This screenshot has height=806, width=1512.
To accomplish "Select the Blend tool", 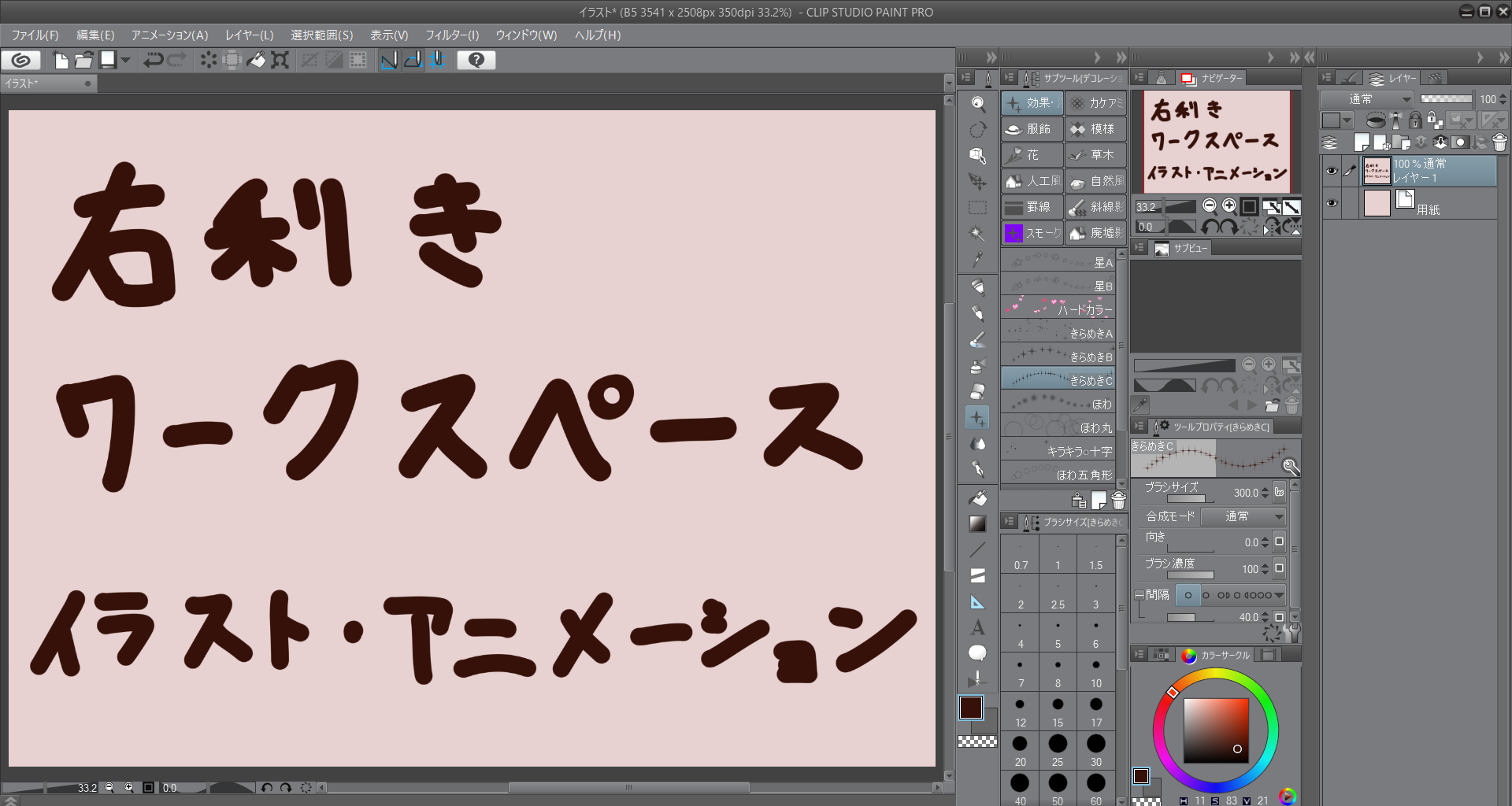I will point(977,443).
